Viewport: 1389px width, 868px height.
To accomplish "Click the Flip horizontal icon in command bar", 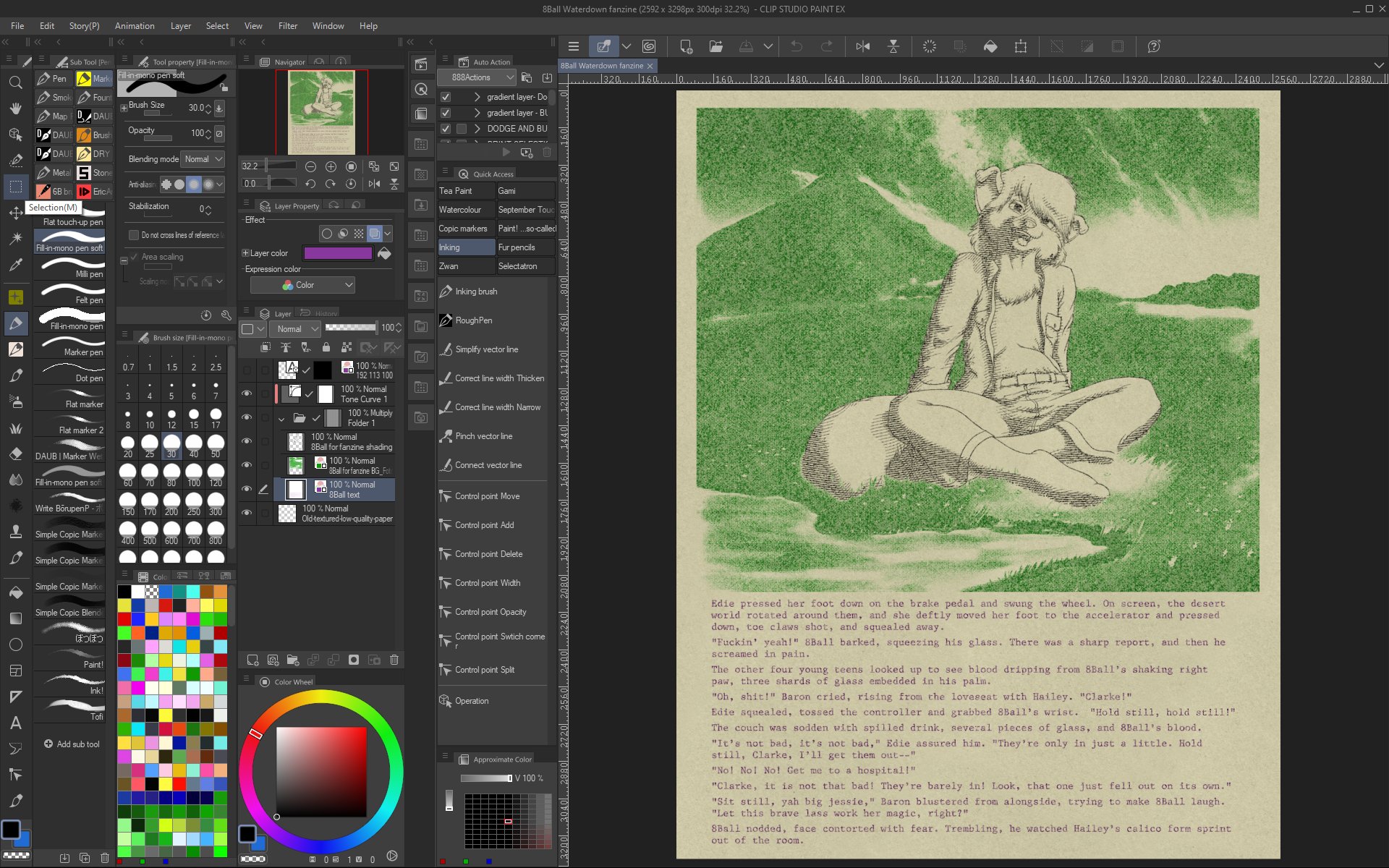I will (x=862, y=46).
